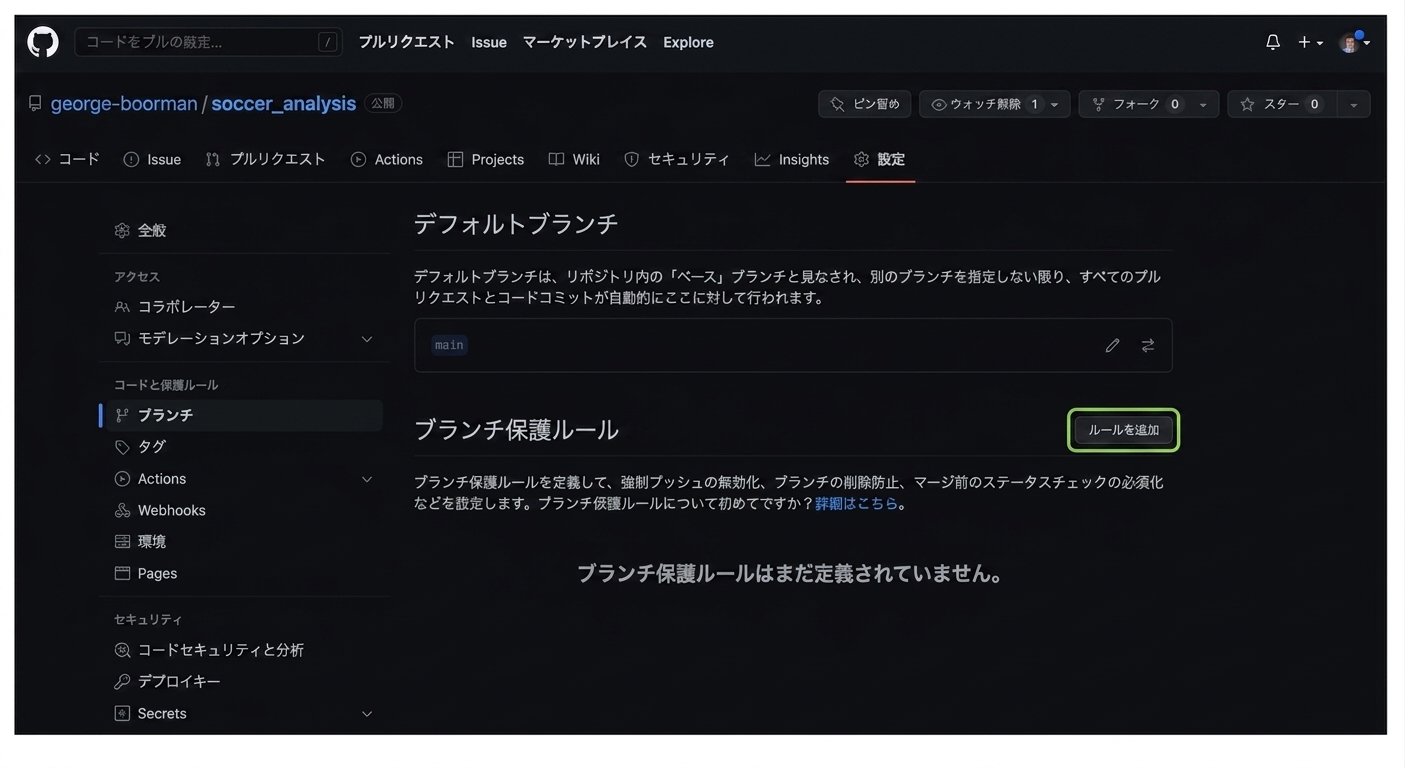This screenshot has height=768, width=1405.
Task: Expand the モデレーションオプション chevron
Action: (367, 339)
